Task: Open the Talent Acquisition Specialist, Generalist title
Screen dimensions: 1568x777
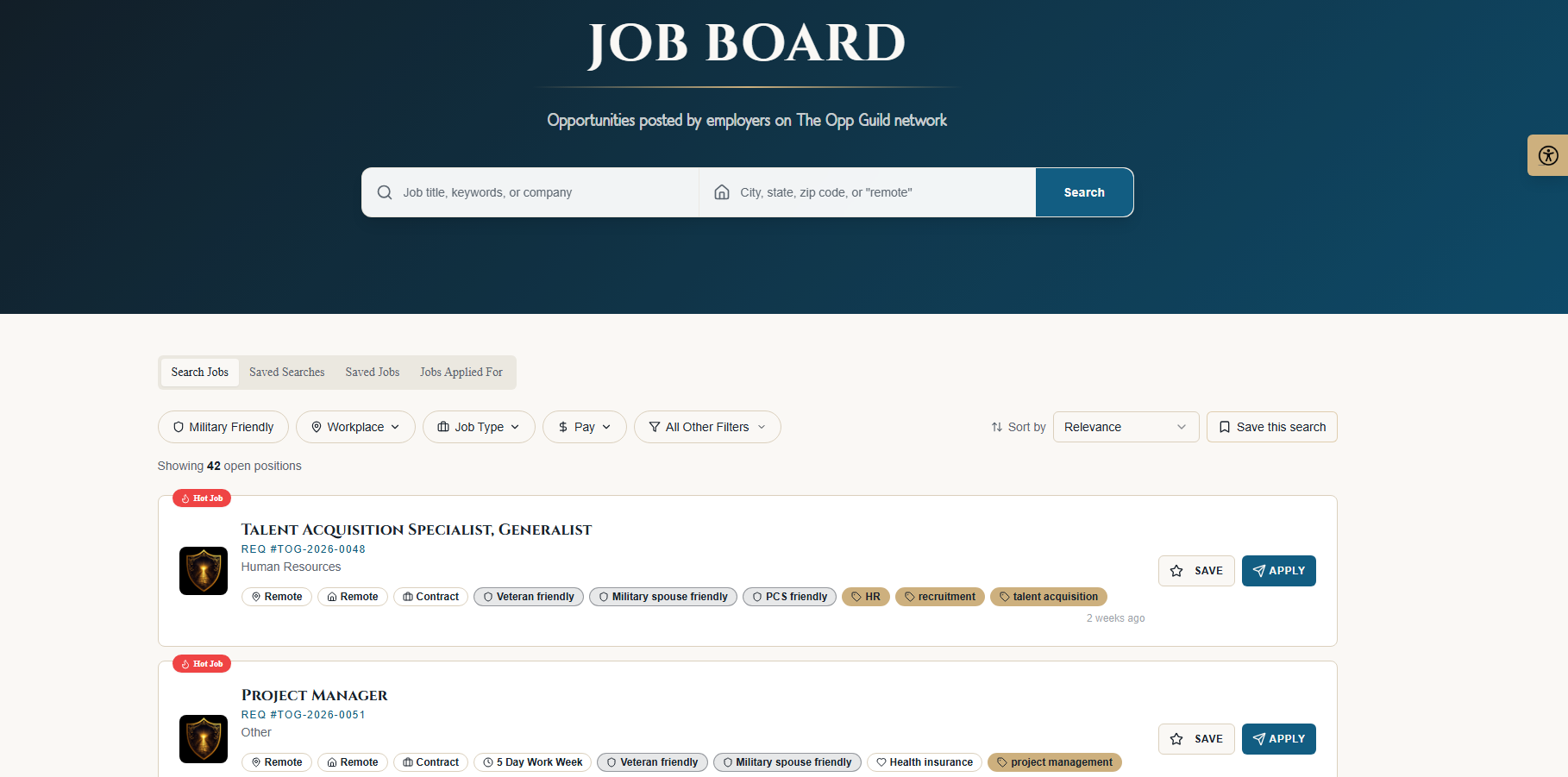Action: click(417, 529)
